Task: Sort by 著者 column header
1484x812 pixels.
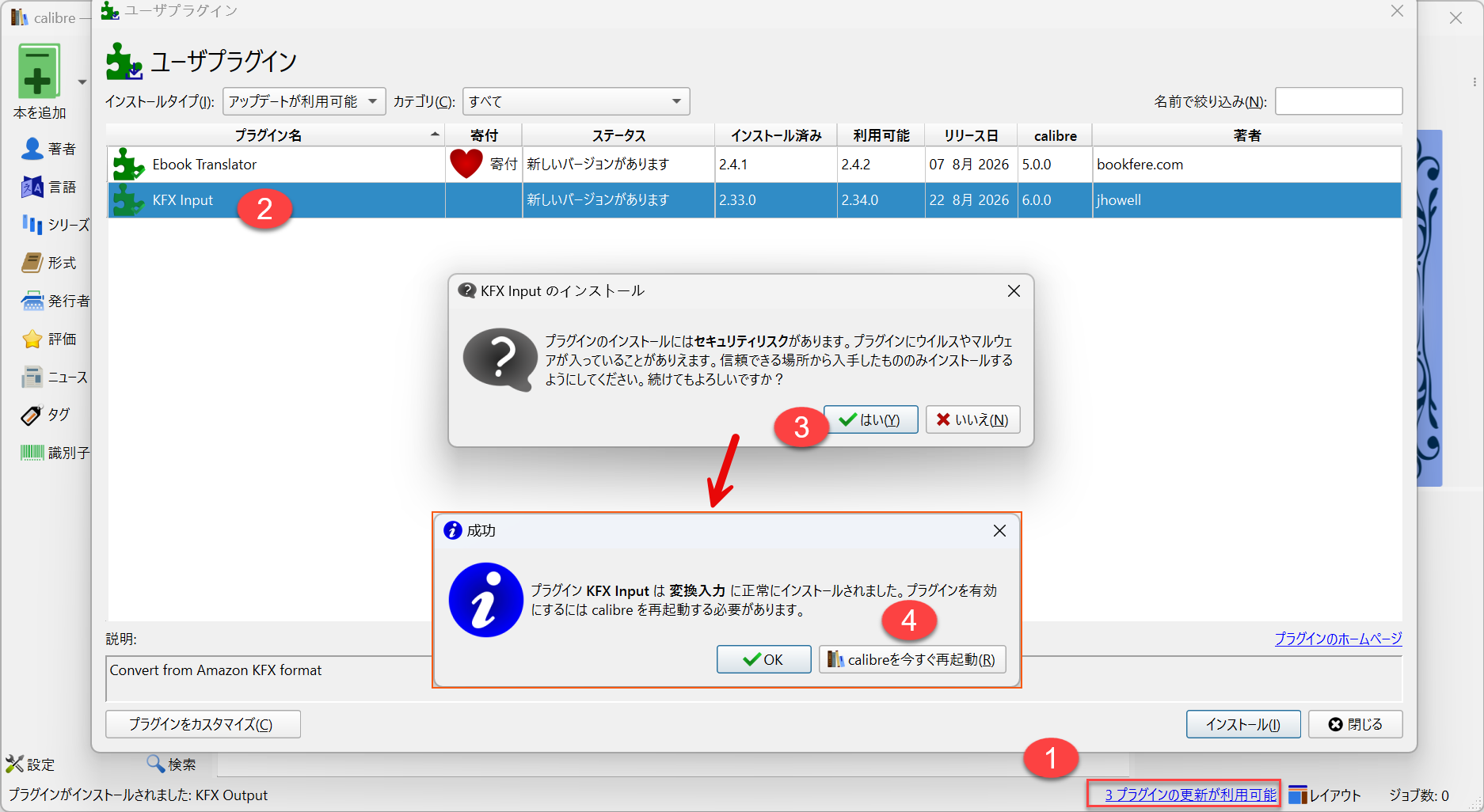Action: click(x=1246, y=135)
